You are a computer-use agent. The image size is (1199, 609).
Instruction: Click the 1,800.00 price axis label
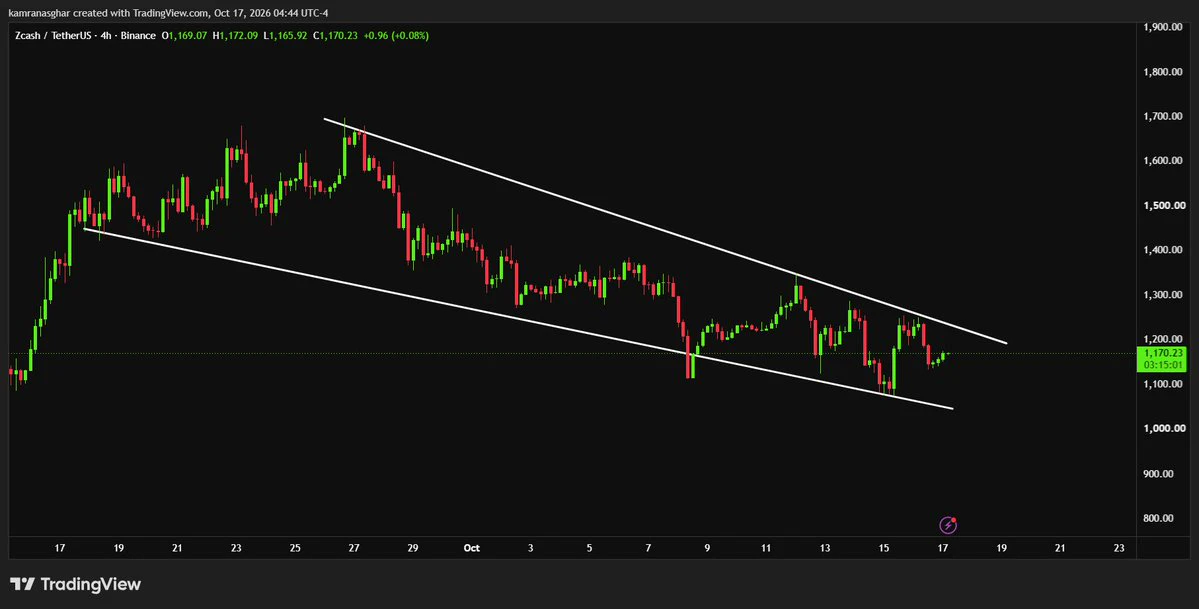pos(1162,72)
